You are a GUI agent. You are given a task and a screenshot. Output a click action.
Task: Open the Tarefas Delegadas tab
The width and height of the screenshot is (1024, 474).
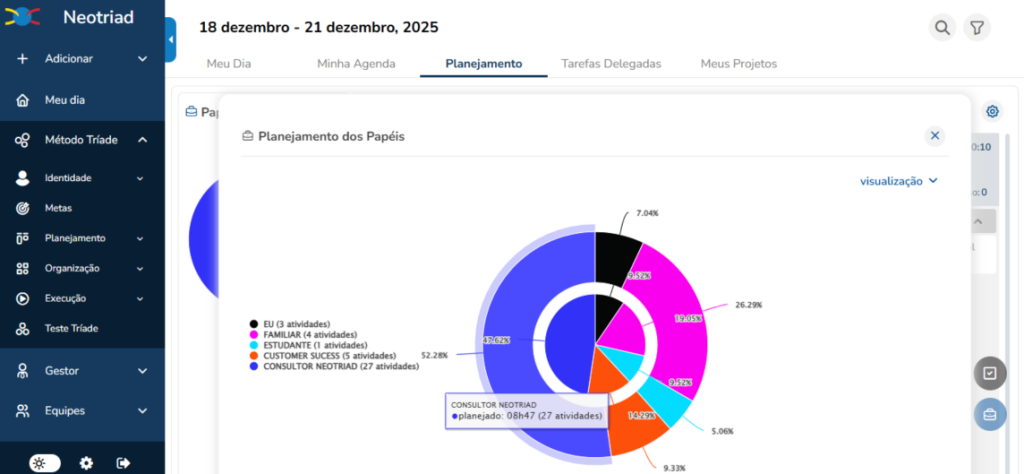click(x=611, y=63)
